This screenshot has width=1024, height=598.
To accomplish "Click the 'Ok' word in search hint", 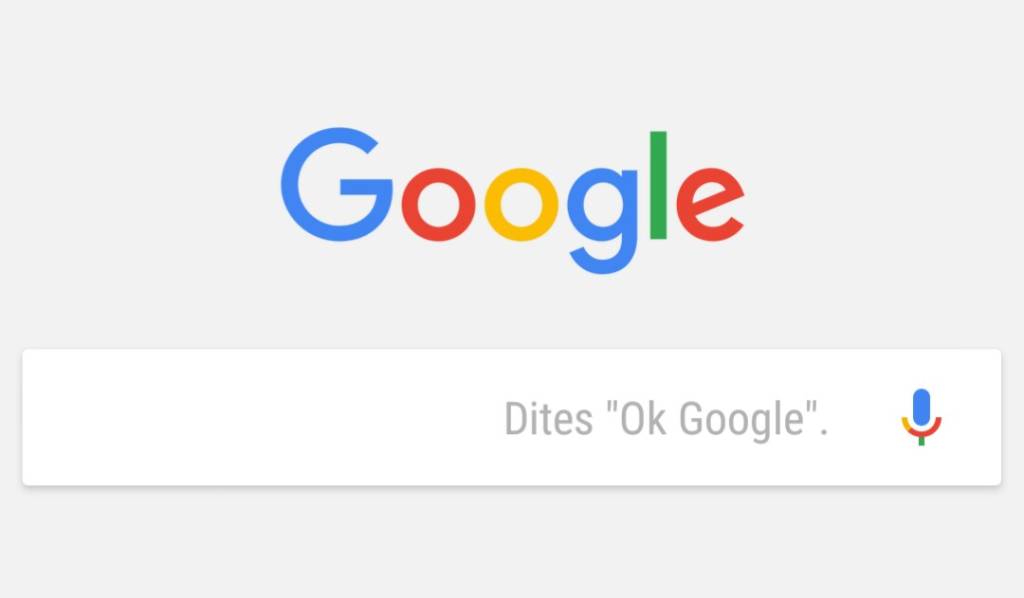I will 643,418.
